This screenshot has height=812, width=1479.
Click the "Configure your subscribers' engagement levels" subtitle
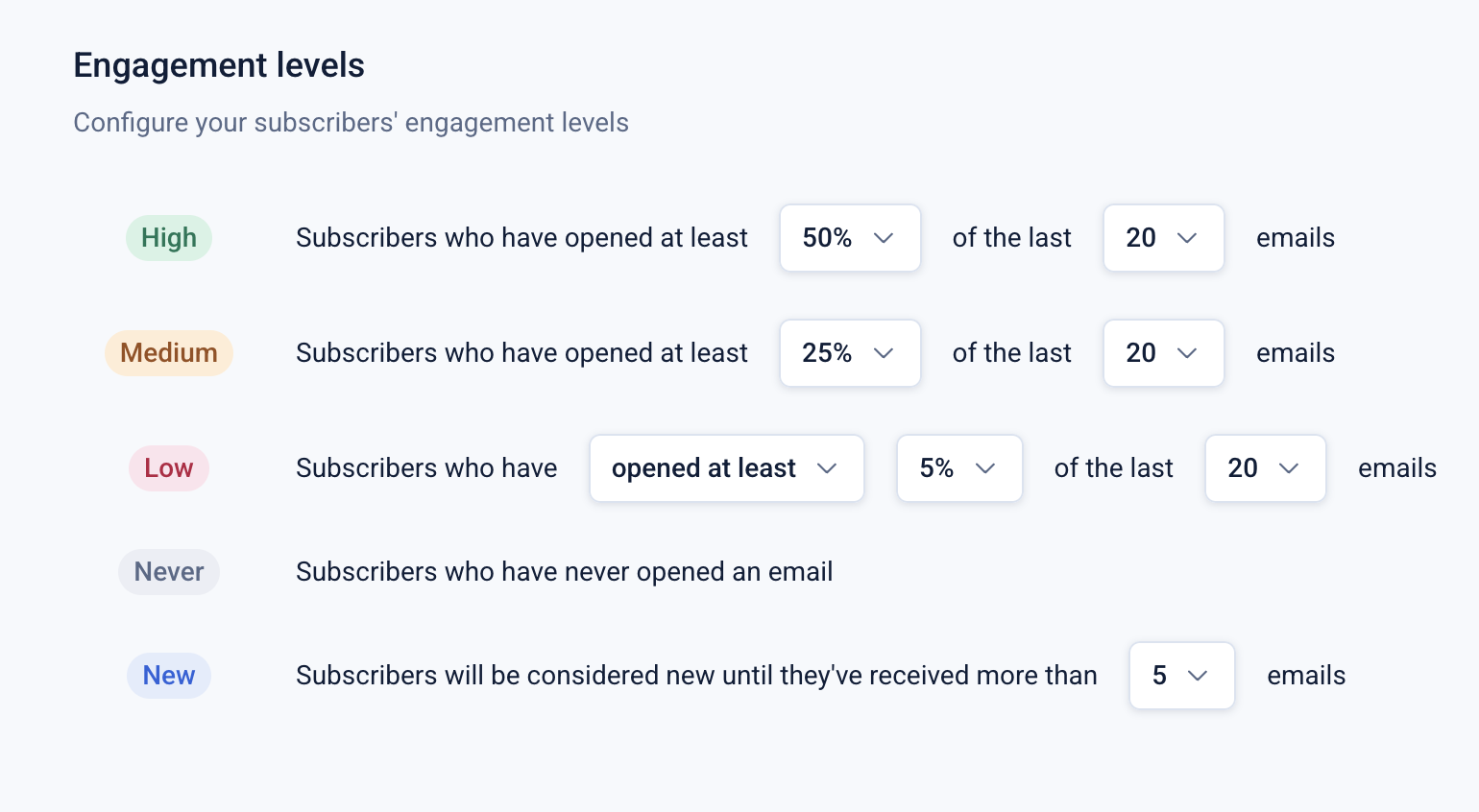point(351,123)
